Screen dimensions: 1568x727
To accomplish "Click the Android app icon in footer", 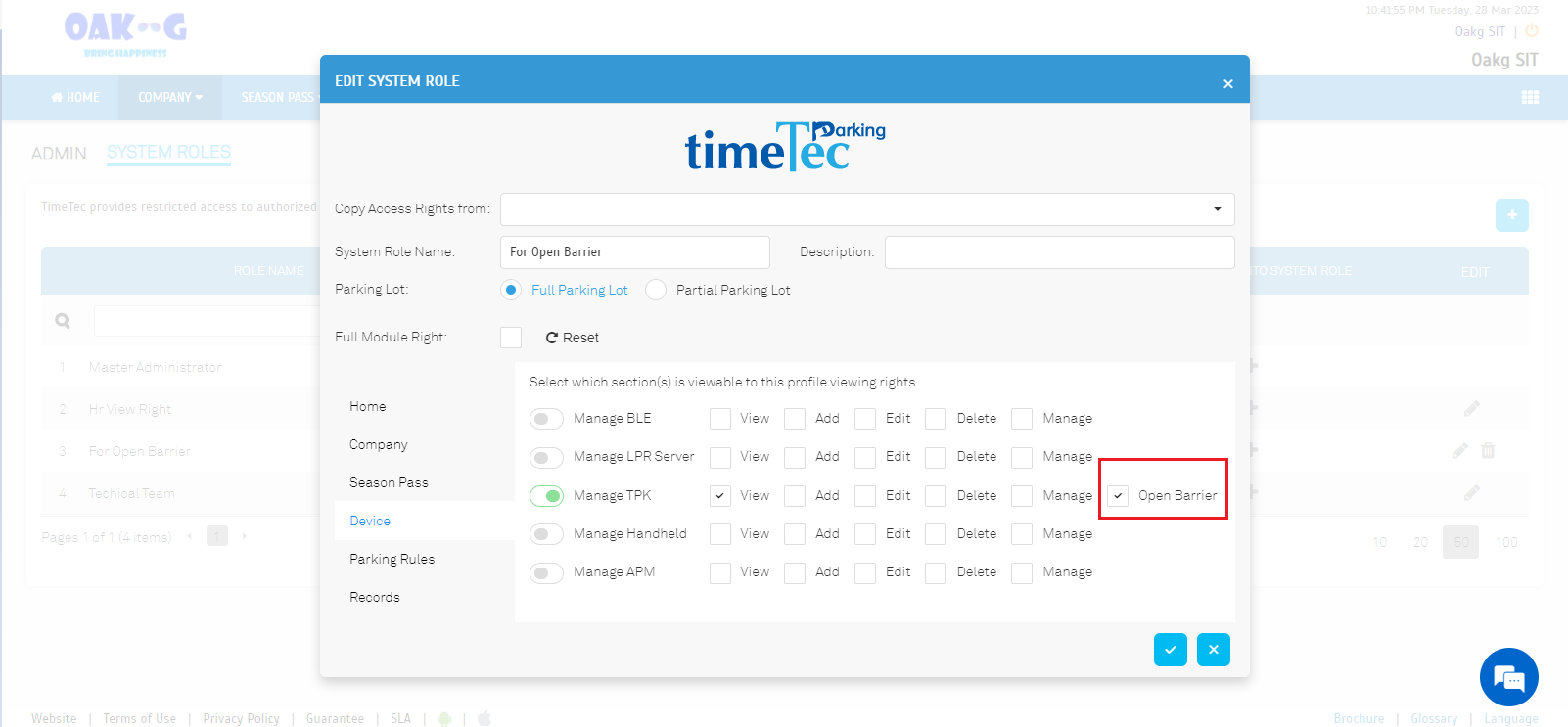I will (444, 719).
